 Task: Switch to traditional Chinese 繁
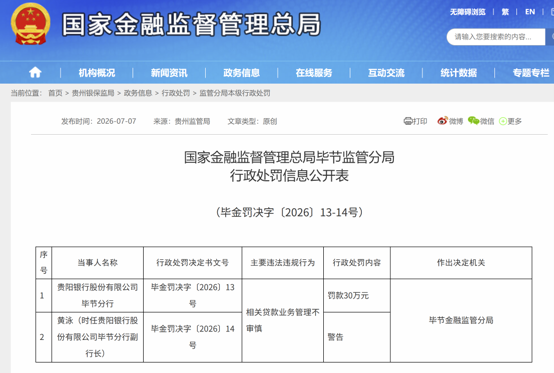[505, 12]
